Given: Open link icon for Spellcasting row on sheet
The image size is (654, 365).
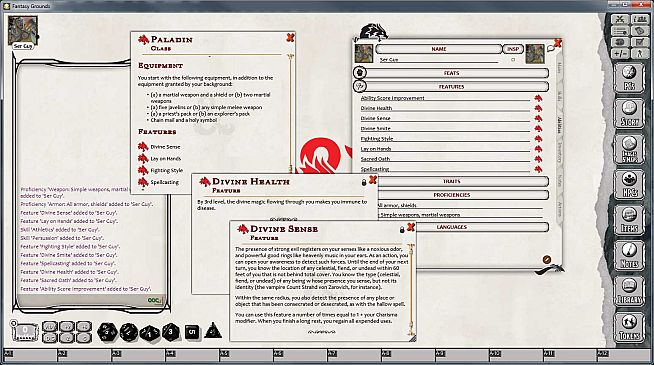Looking at the screenshot, I should tap(538, 169).
